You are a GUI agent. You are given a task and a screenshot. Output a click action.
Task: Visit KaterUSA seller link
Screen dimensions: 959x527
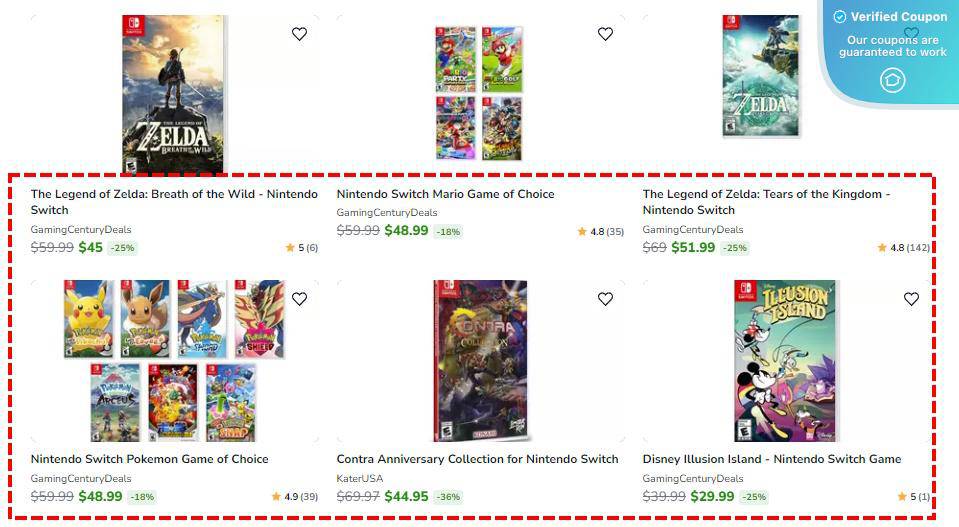click(360, 478)
